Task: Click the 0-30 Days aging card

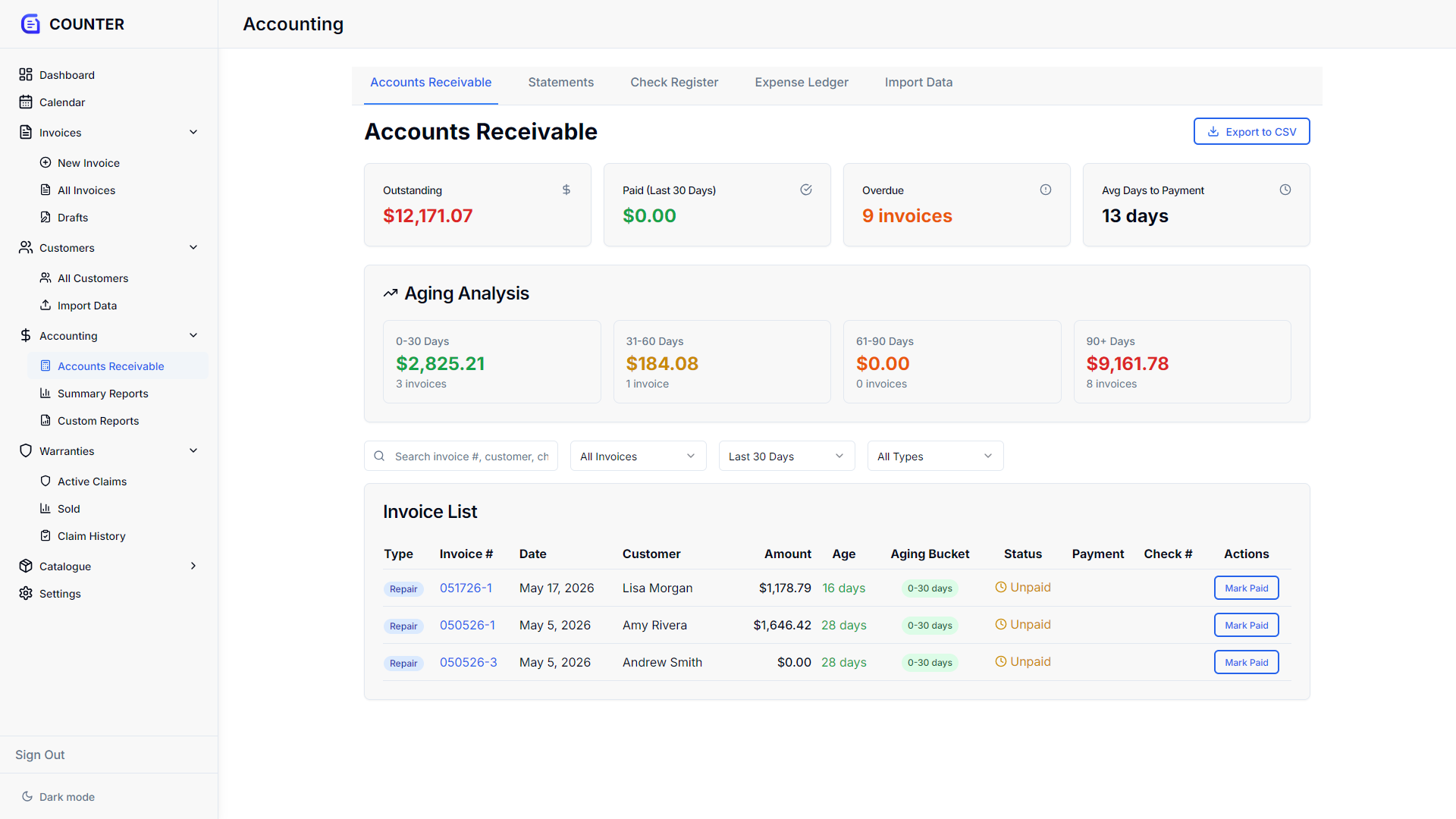Action: (491, 362)
